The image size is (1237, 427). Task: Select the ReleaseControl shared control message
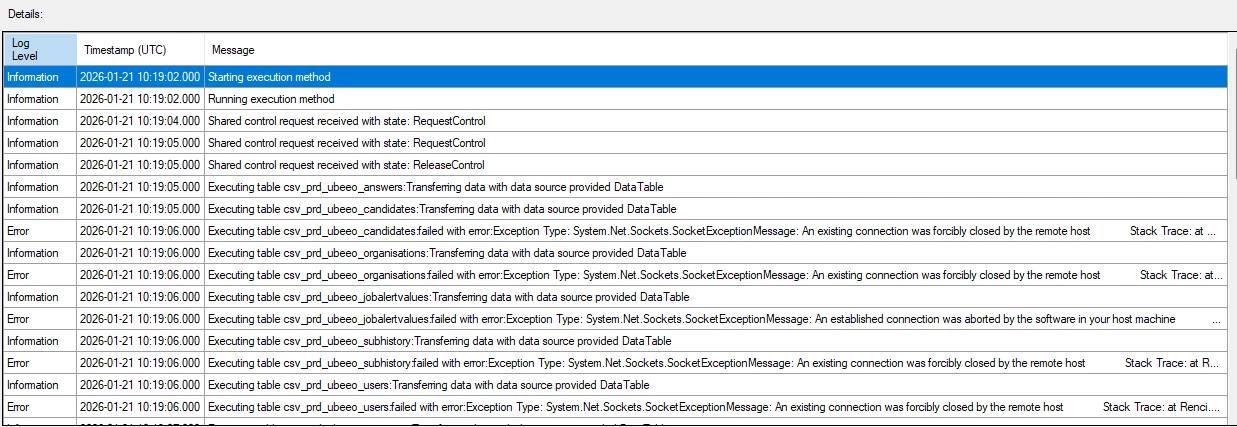pyautogui.click(x=346, y=165)
